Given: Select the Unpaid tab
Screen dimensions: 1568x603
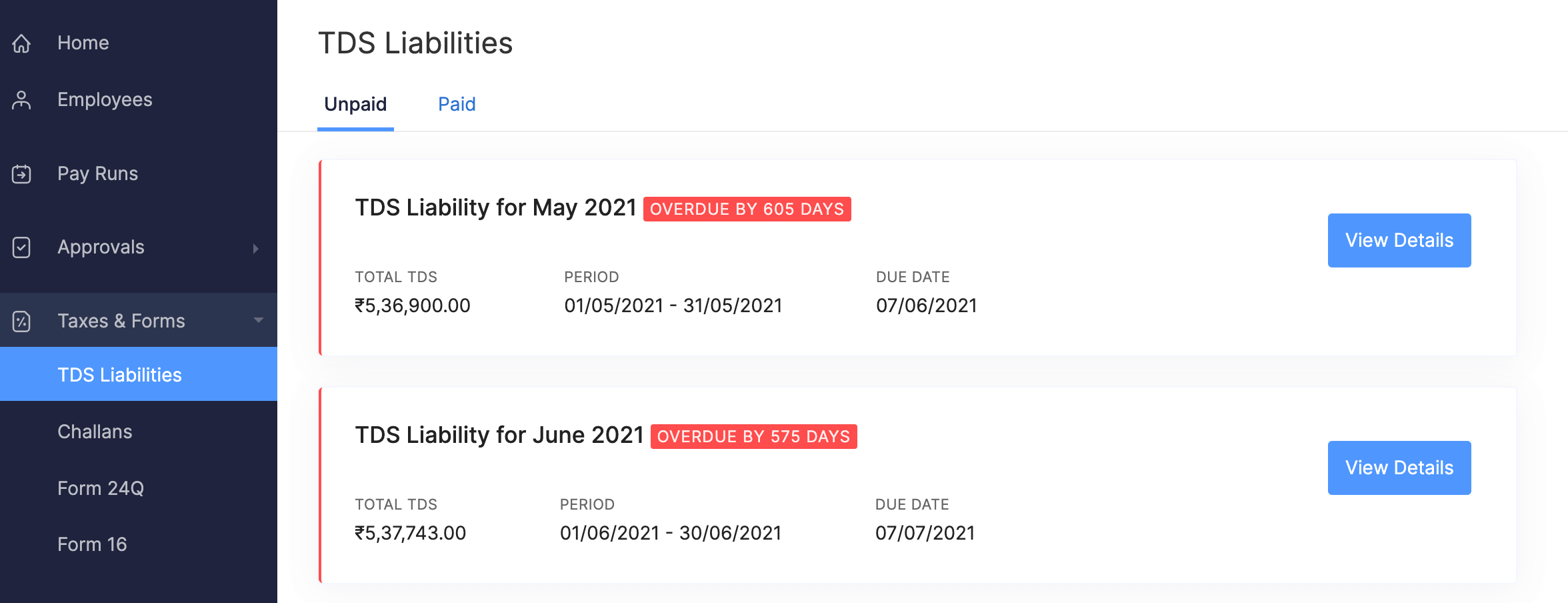Looking at the screenshot, I should click(x=355, y=104).
